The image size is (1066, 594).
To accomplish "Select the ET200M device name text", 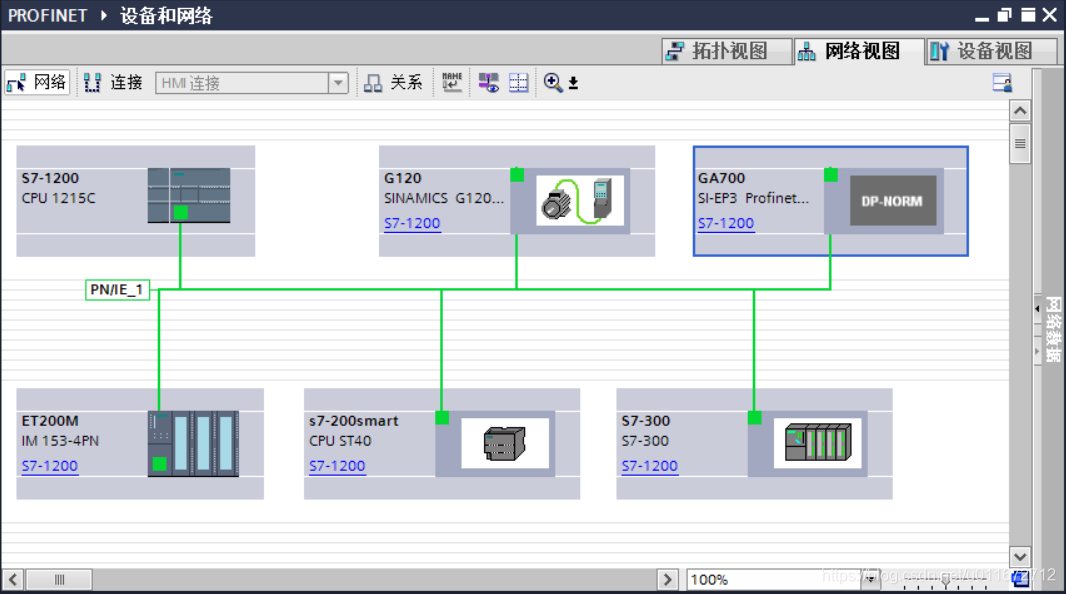I will (50, 421).
